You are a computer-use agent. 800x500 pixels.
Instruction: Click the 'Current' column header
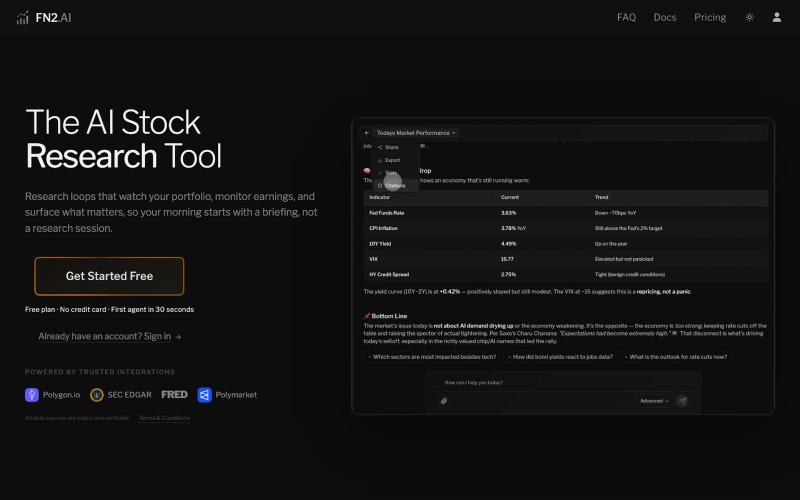(510, 197)
